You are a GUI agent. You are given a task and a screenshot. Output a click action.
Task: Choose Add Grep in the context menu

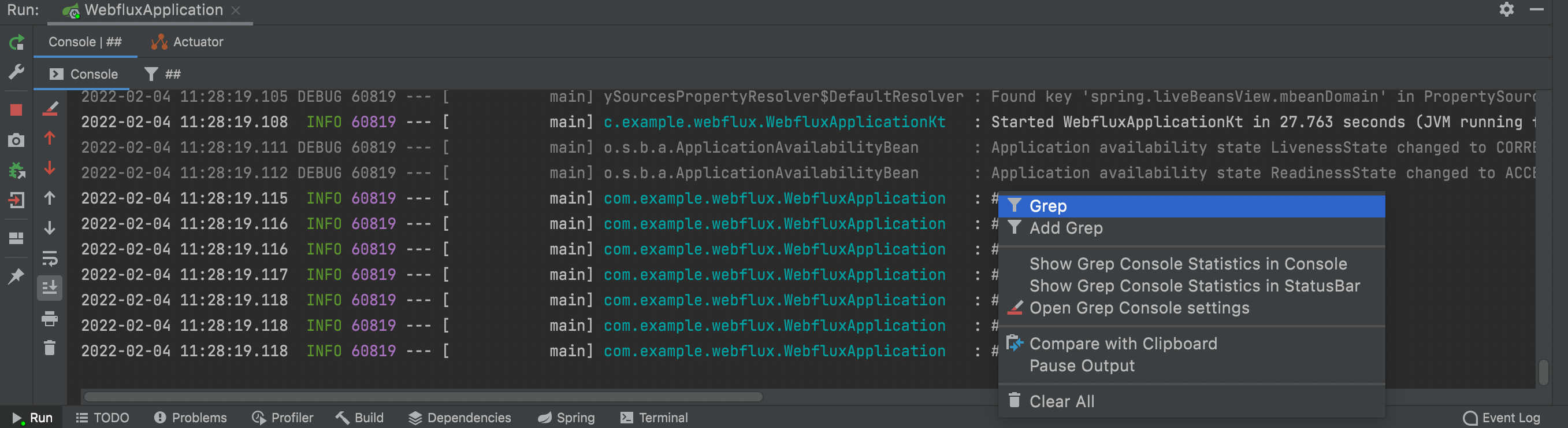tap(1191, 228)
